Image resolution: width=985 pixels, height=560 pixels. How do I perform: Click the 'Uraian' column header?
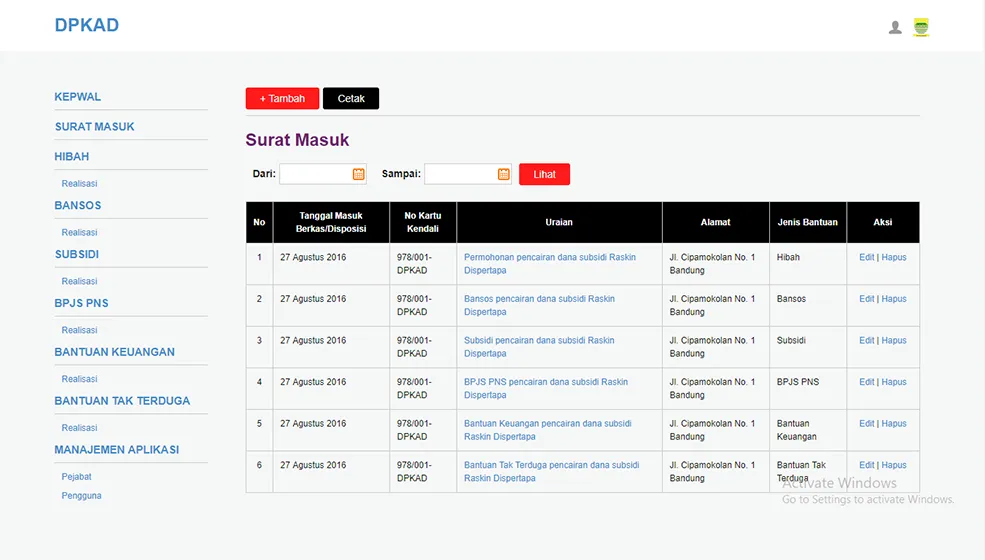click(x=559, y=222)
